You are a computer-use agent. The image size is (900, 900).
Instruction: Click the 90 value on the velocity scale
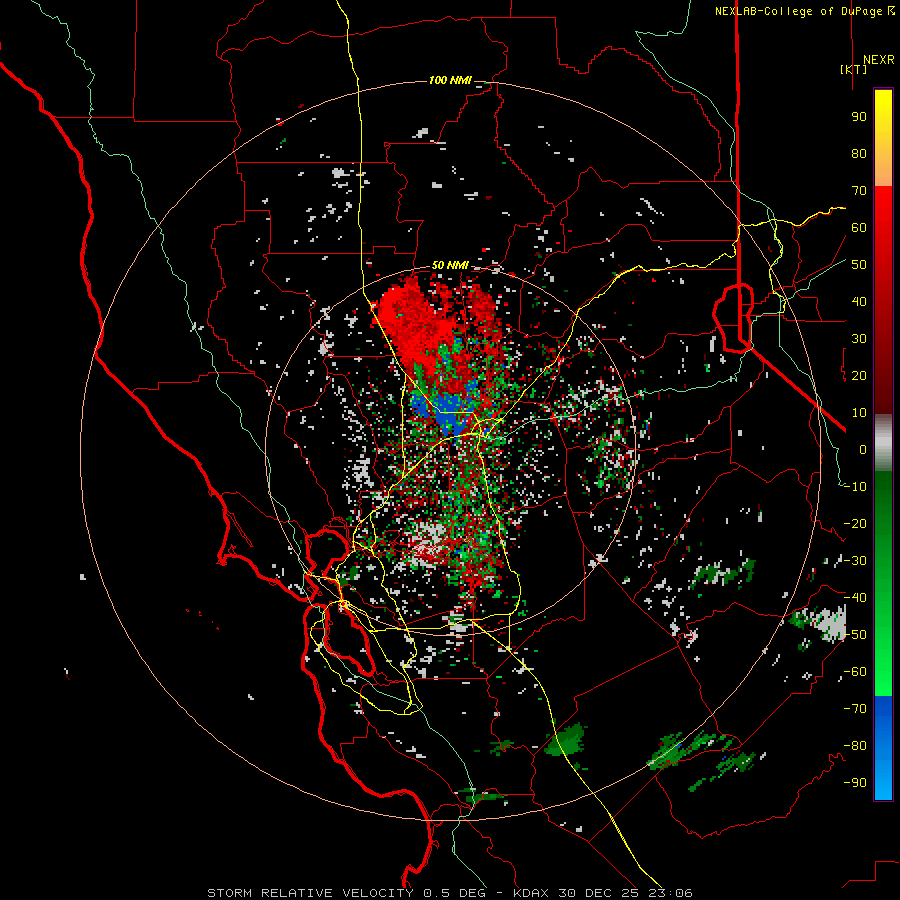pos(859,117)
